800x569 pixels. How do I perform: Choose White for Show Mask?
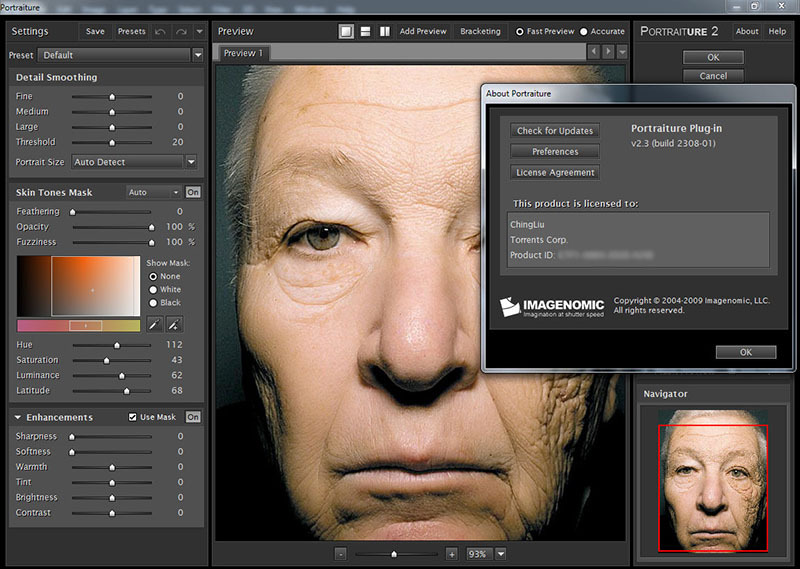(x=153, y=289)
